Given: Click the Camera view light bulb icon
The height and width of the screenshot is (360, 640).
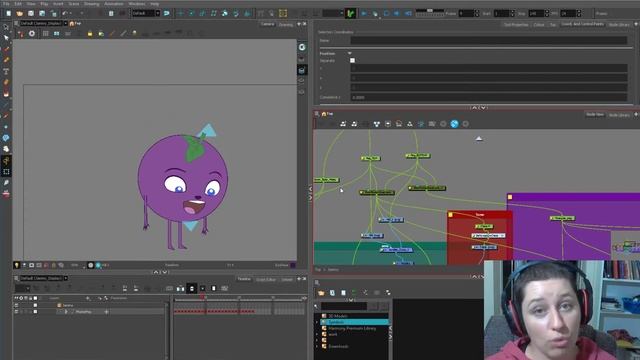Looking at the screenshot, I should [16, 265].
